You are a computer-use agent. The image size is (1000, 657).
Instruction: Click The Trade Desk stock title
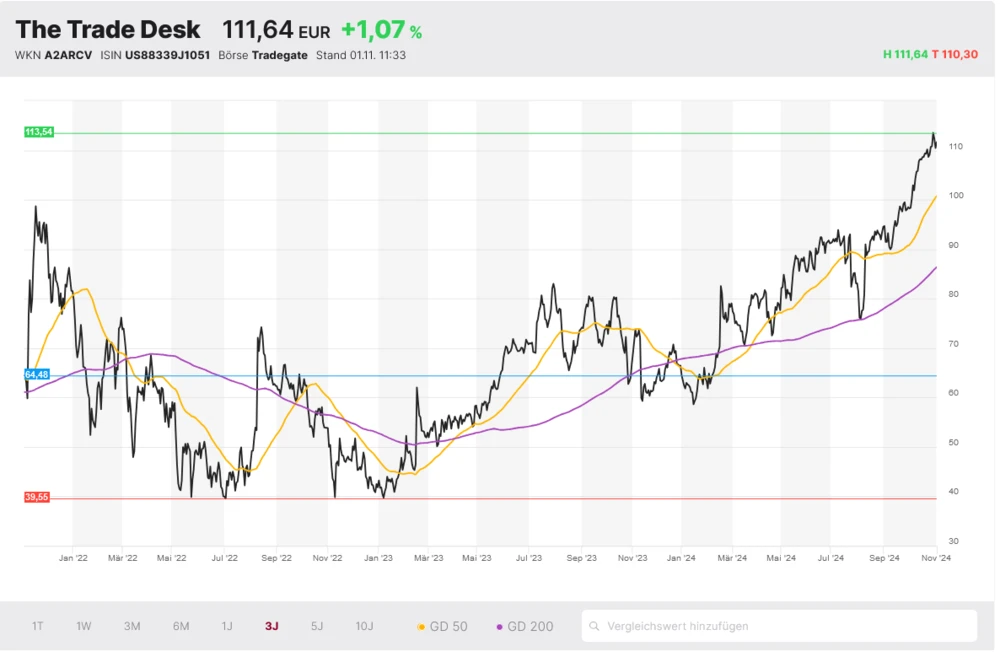[x=108, y=30]
